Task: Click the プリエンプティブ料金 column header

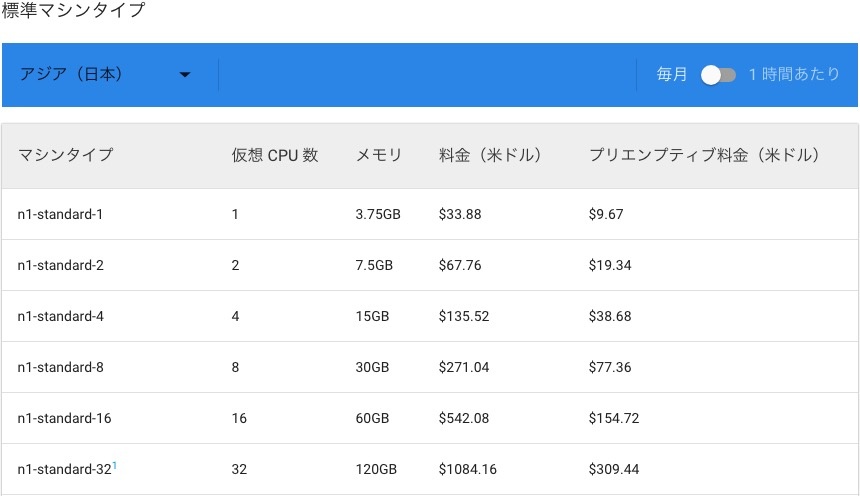Action: click(704, 155)
